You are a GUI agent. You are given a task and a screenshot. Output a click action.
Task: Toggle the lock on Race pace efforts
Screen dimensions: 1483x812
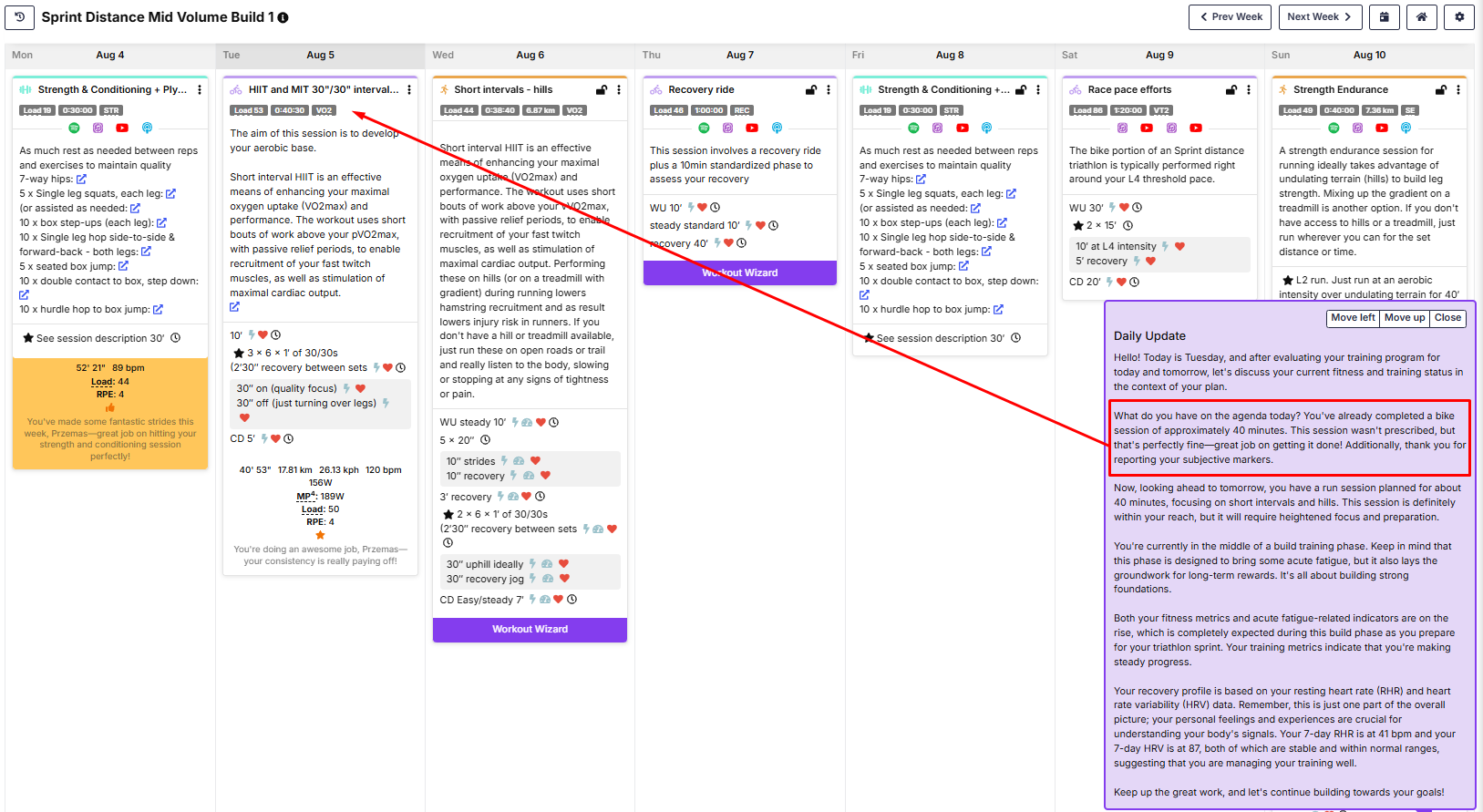(x=1231, y=90)
